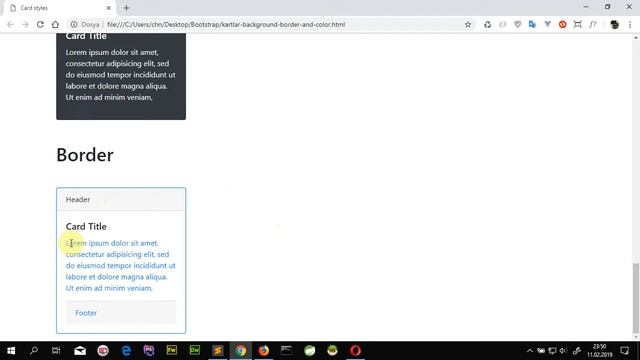Open the Windows notification center
640x360 pixels.
[624, 351]
